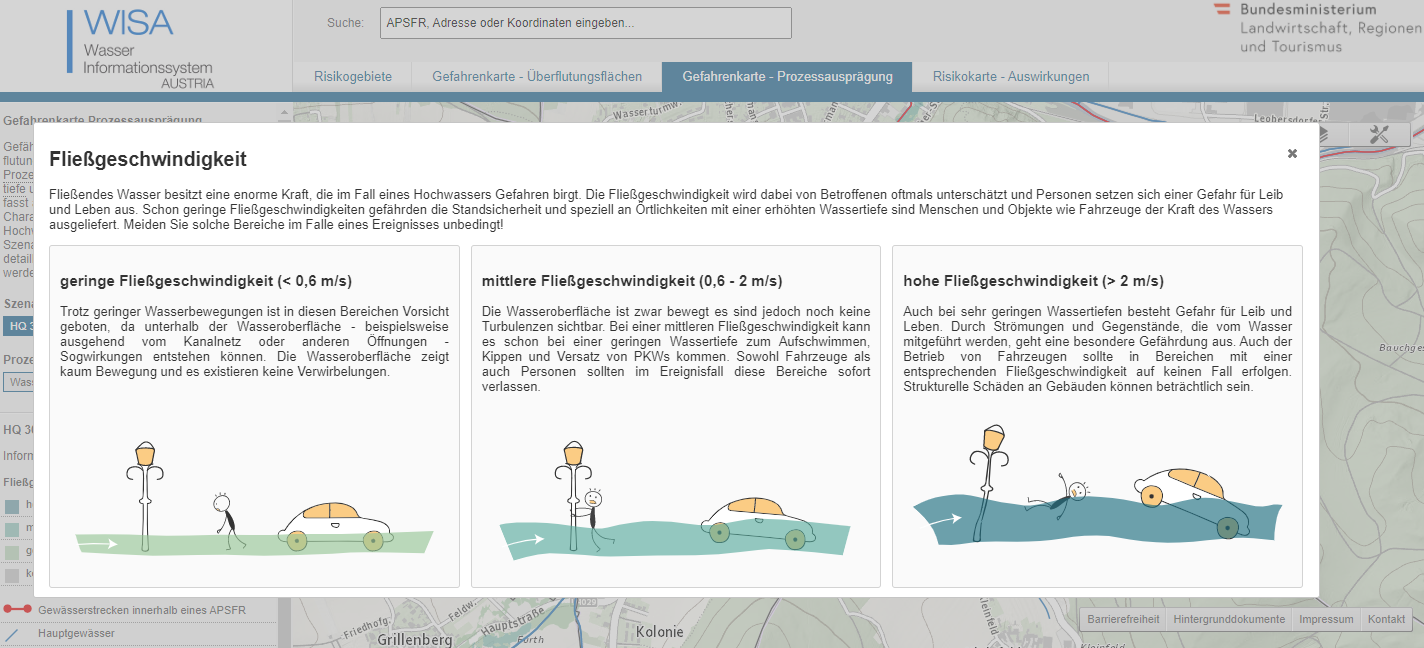Click the high flow velocity illustration
This screenshot has height=648, width=1424.
pos(1096,487)
